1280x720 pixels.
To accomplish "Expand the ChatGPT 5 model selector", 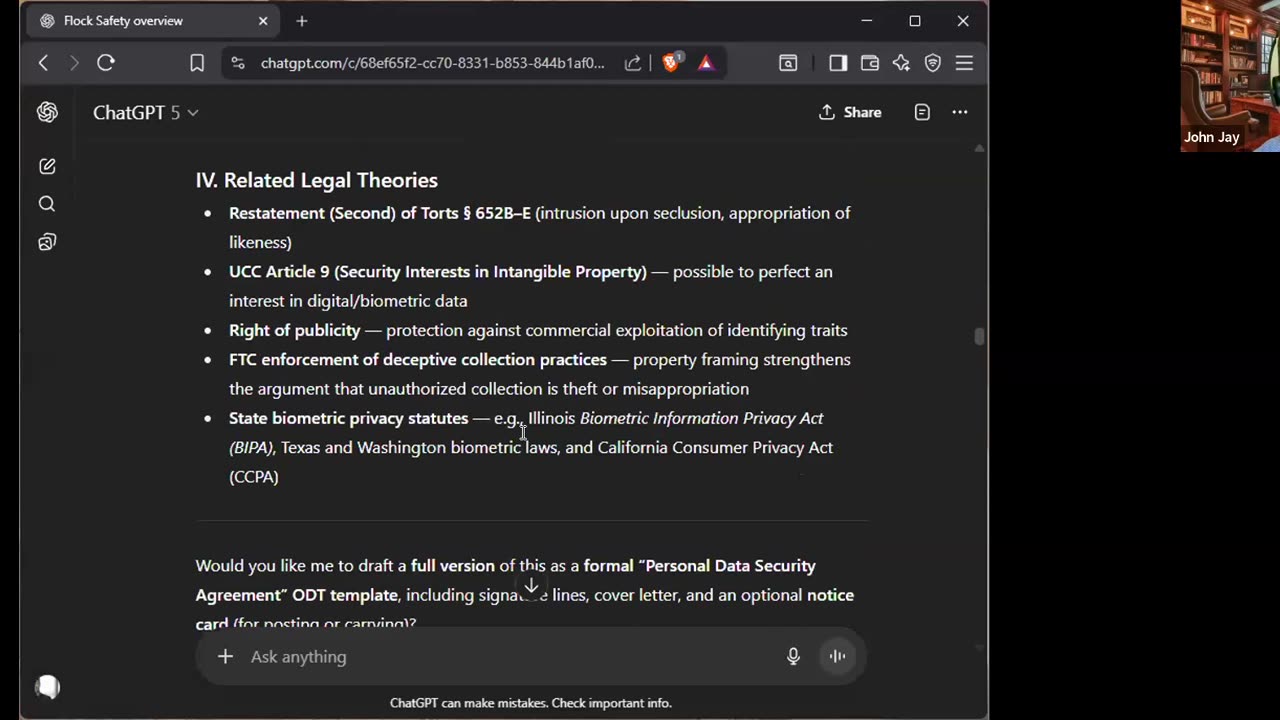I will tap(145, 112).
